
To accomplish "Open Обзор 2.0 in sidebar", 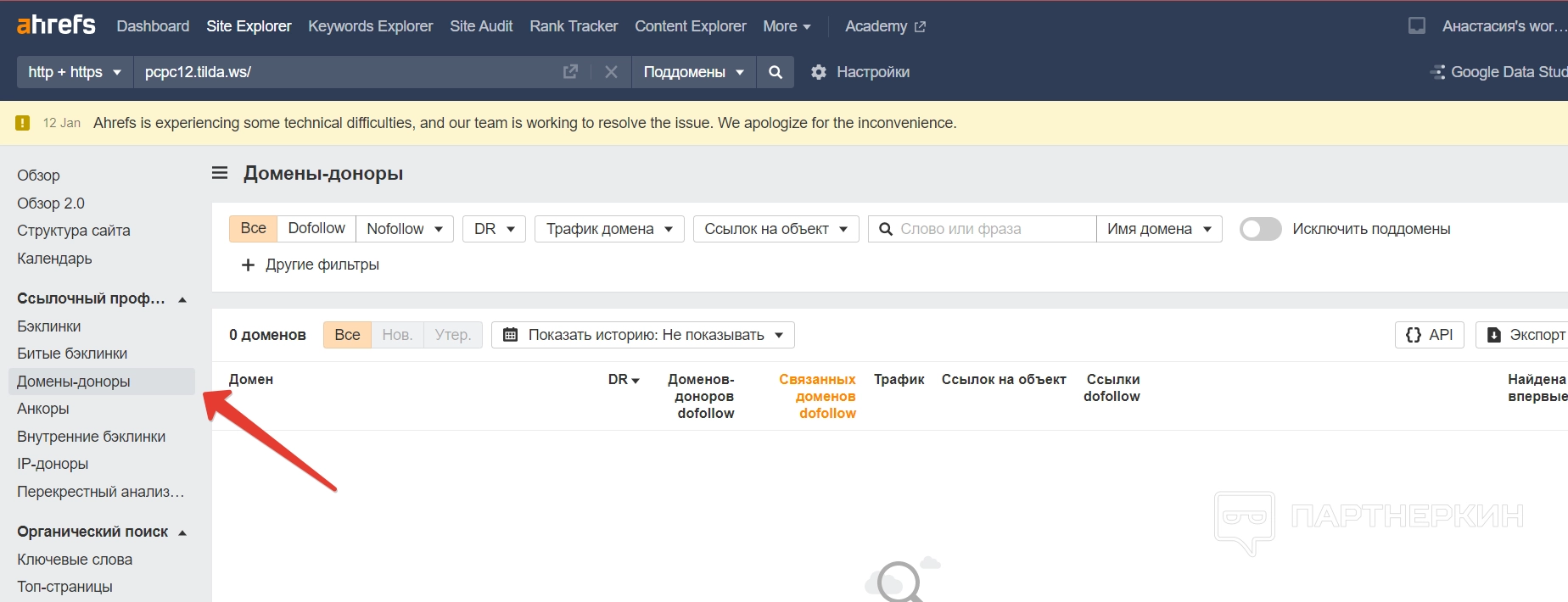I will pyautogui.click(x=51, y=203).
